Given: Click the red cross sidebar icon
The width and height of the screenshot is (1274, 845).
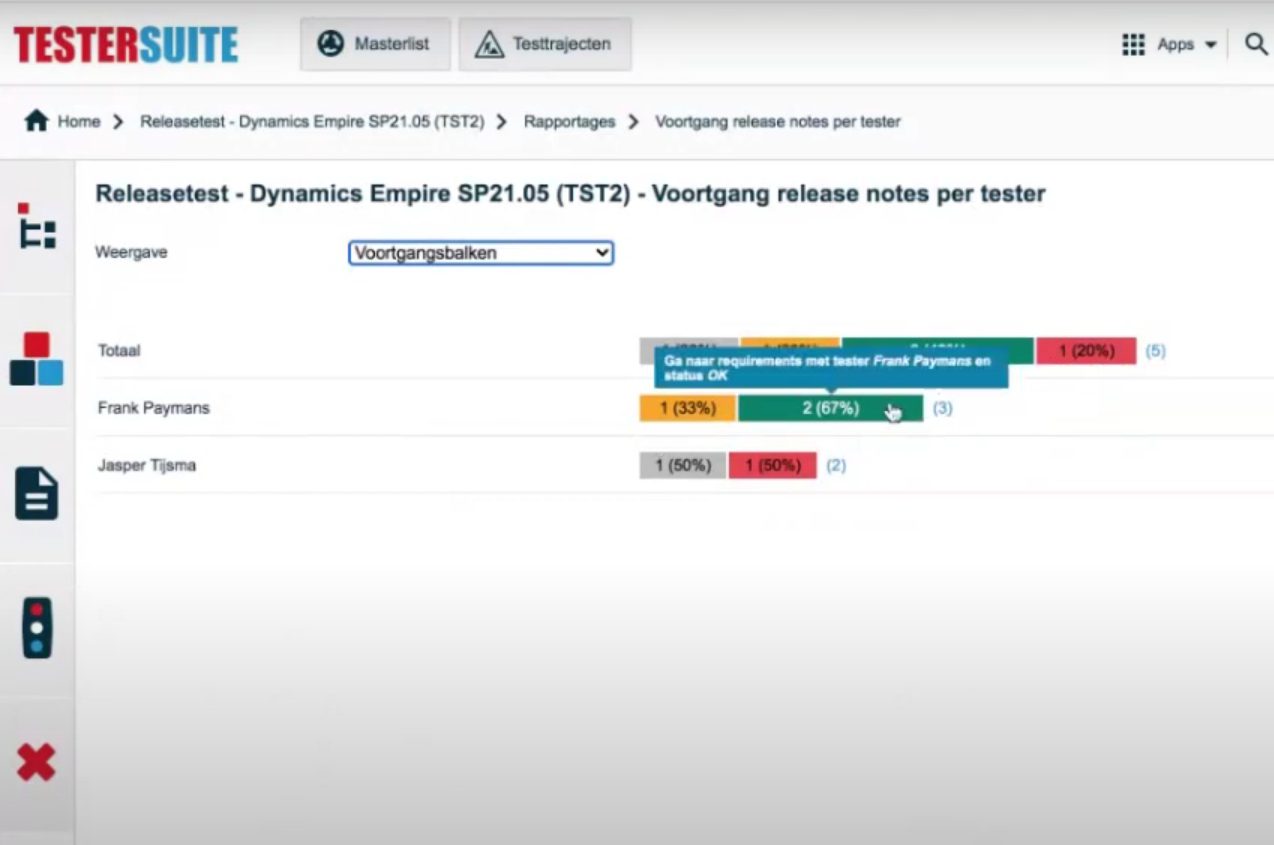Looking at the screenshot, I should click(x=37, y=764).
